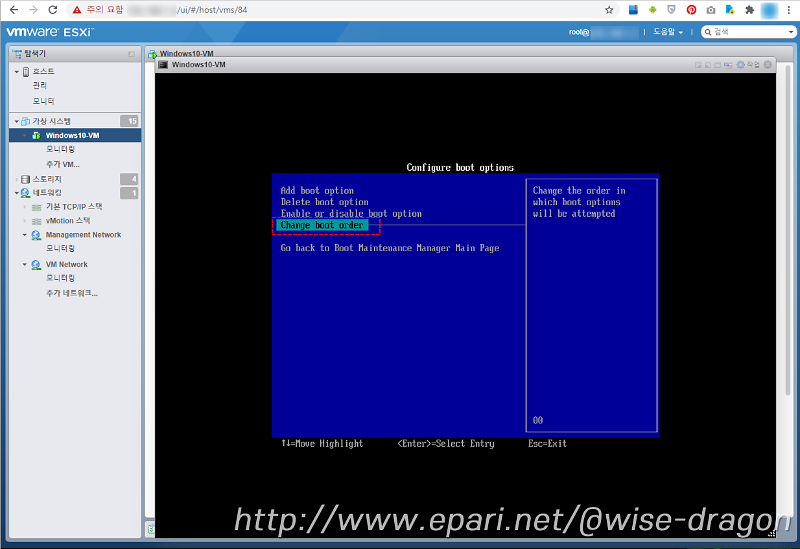Viewport: 800px width, 549px height.
Task: Click the storage count badge 4
Action: point(129,179)
